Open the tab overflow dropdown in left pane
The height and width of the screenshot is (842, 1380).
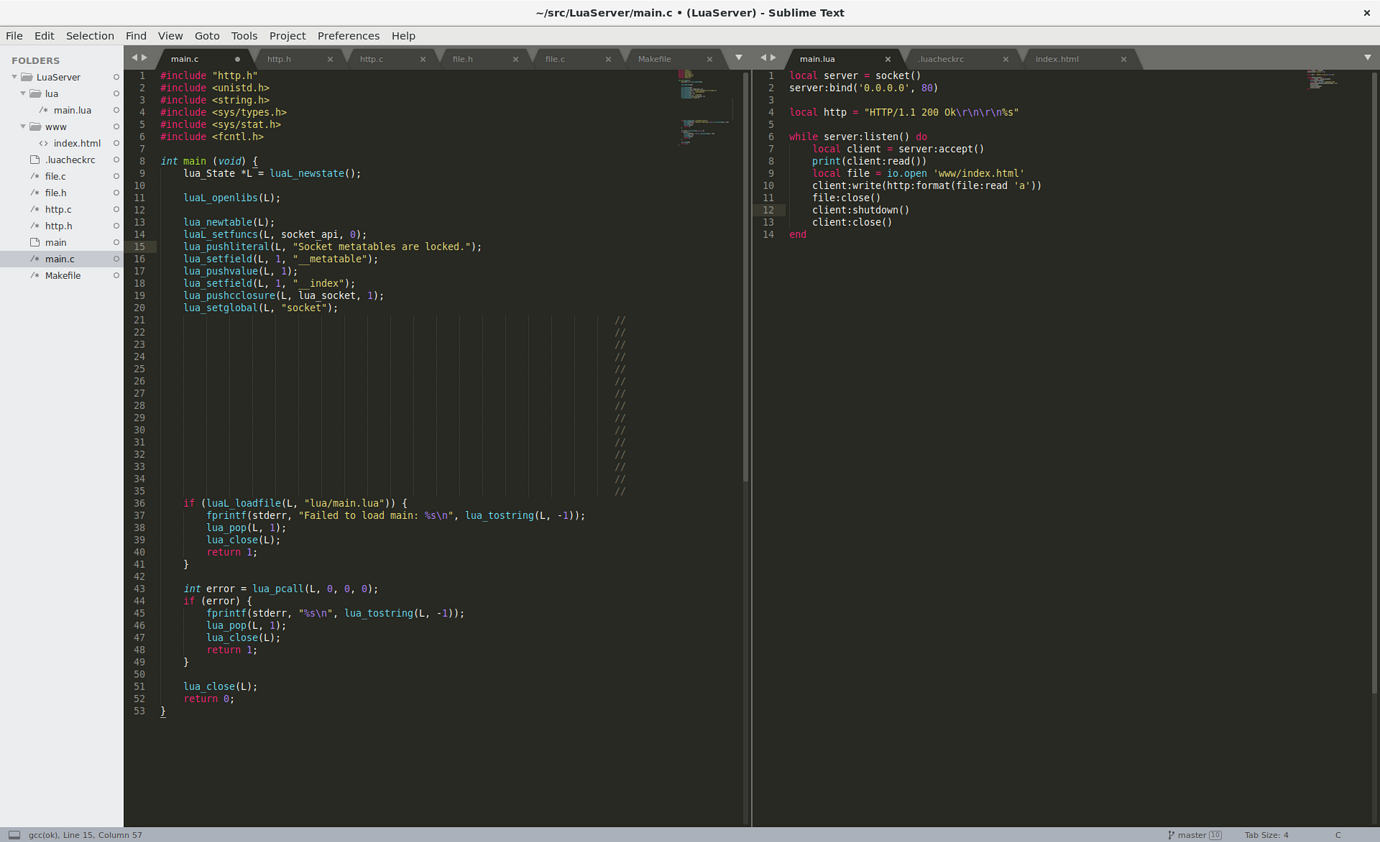[x=739, y=58]
